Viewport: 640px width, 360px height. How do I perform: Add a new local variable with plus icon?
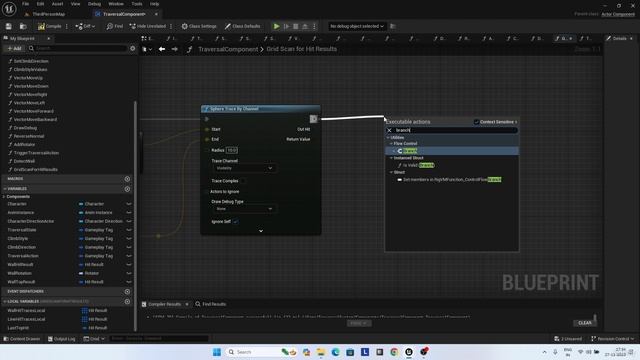[x=127, y=301]
